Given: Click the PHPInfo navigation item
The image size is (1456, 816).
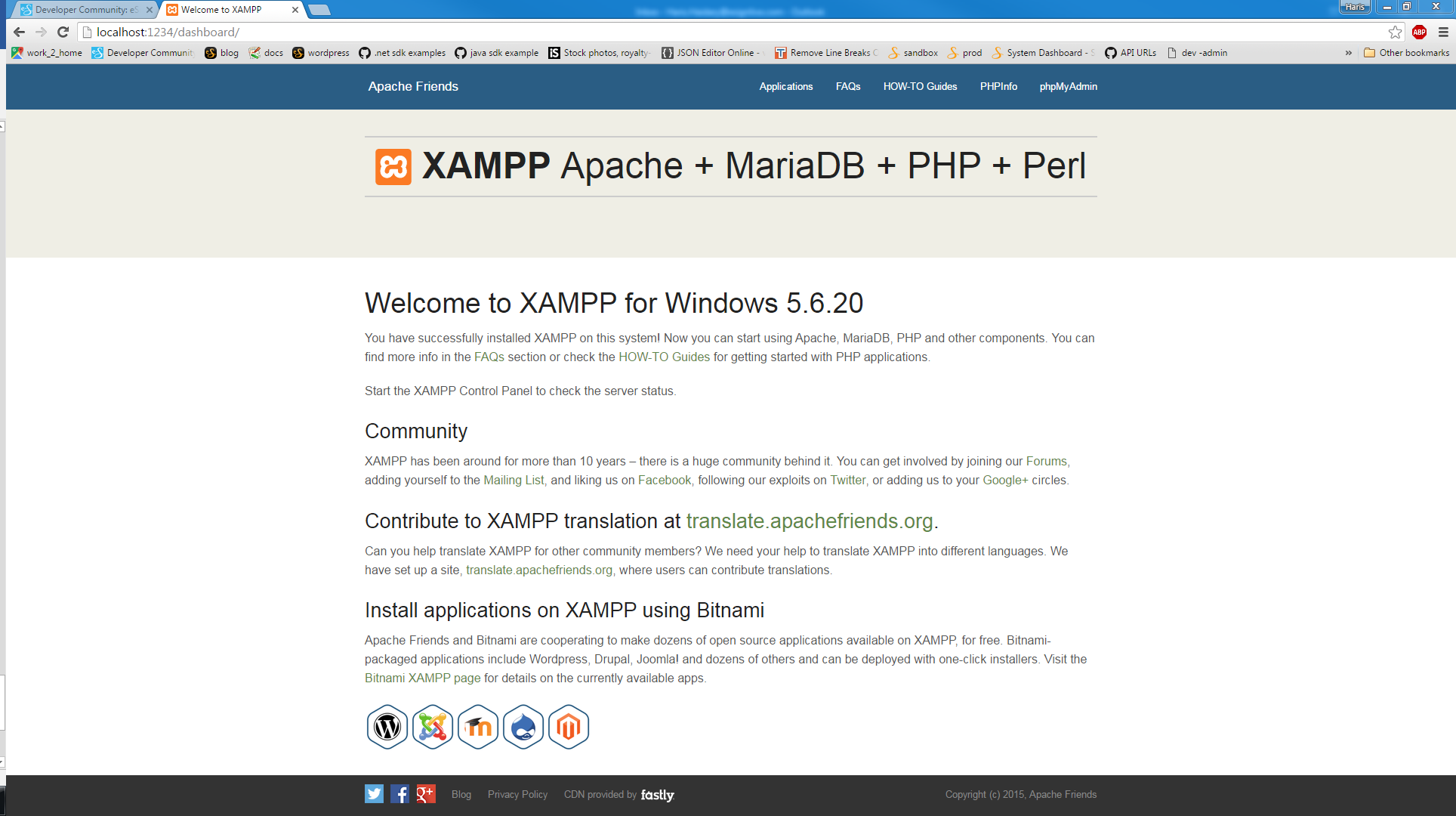Looking at the screenshot, I should coord(997,86).
